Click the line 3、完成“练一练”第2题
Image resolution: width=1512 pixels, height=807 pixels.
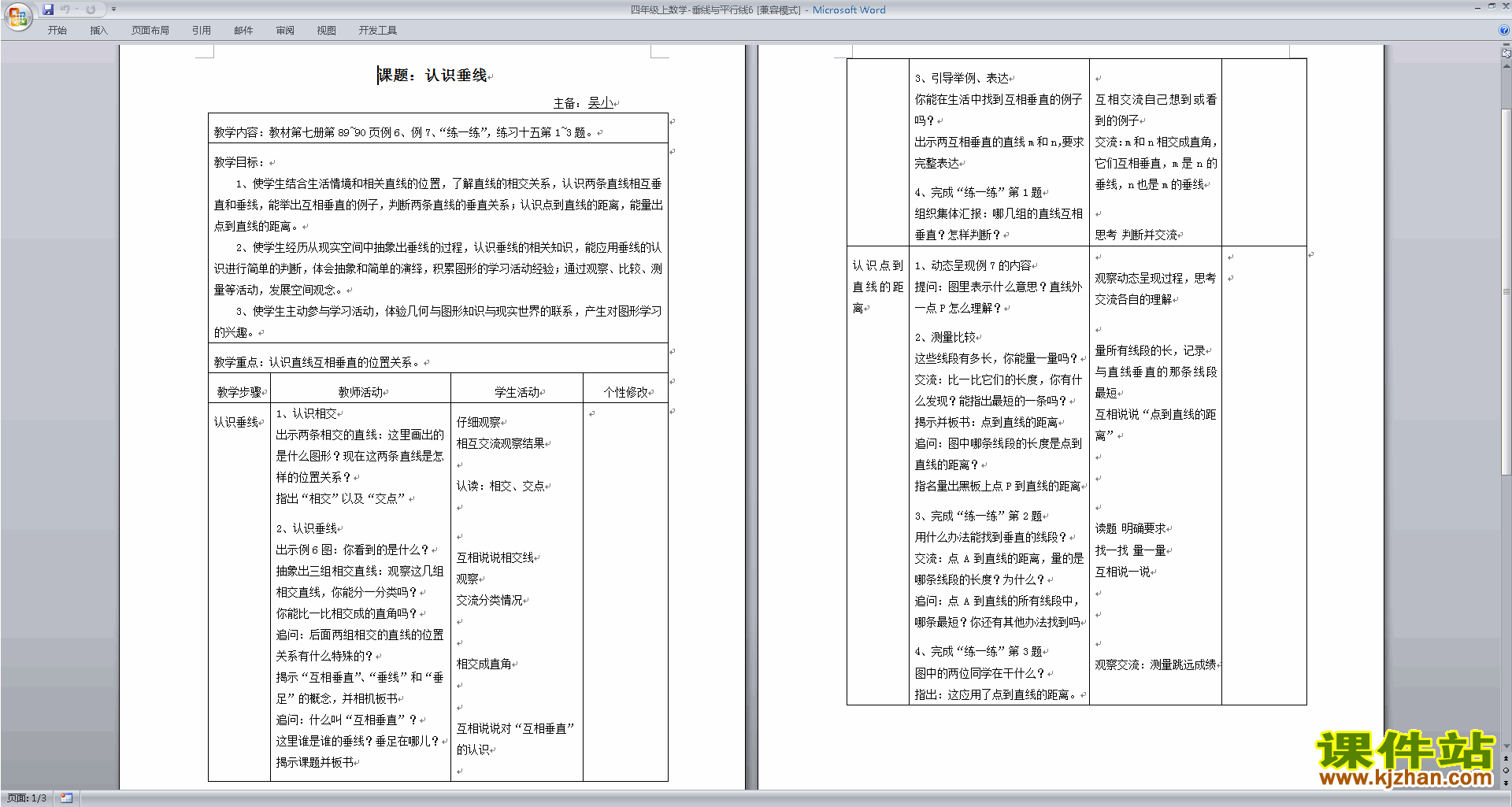coord(979,516)
